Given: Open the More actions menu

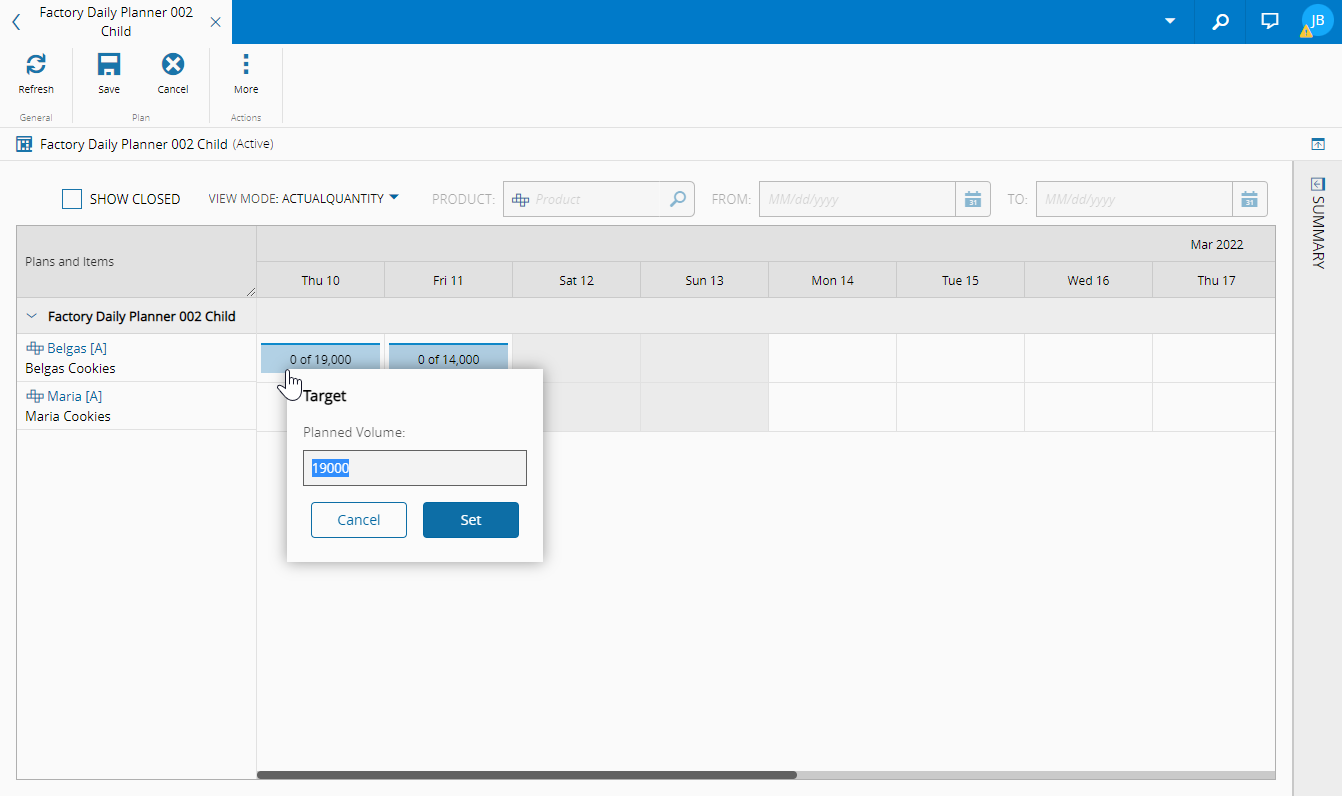Looking at the screenshot, I should tap(246, 74).
